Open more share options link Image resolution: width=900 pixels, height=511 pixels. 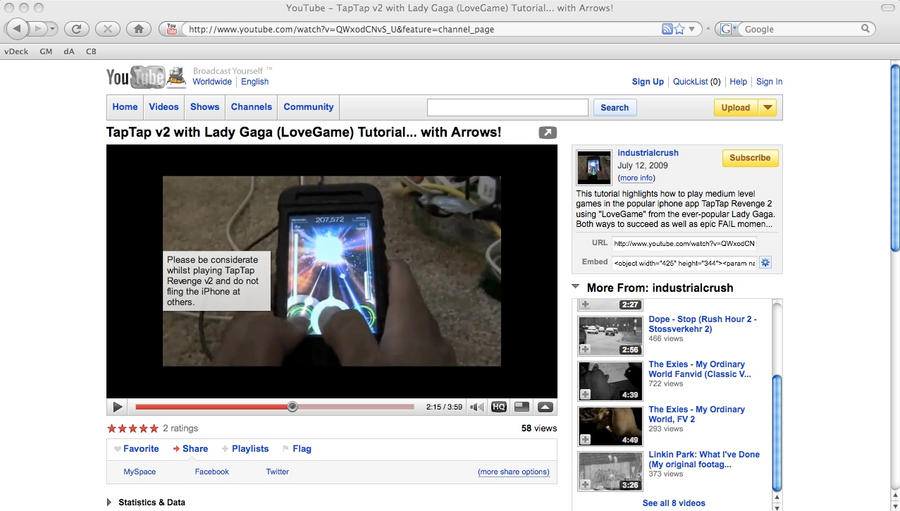[x=513, y=471]
